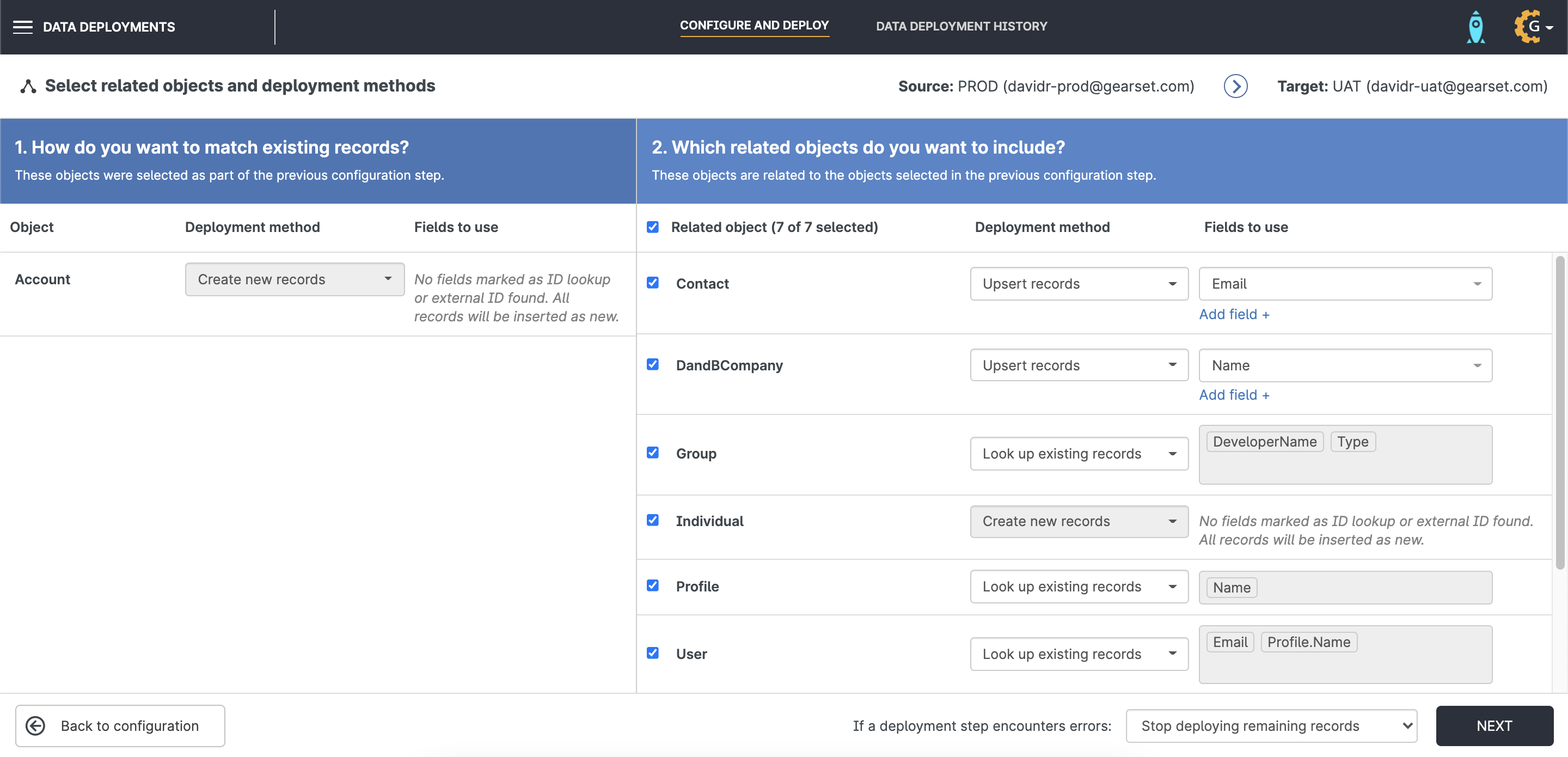Screen dimensions: 1568x757
Task: Click the related objects hierarchy icon
Action: pyautogui.click(x=28, y=87)
